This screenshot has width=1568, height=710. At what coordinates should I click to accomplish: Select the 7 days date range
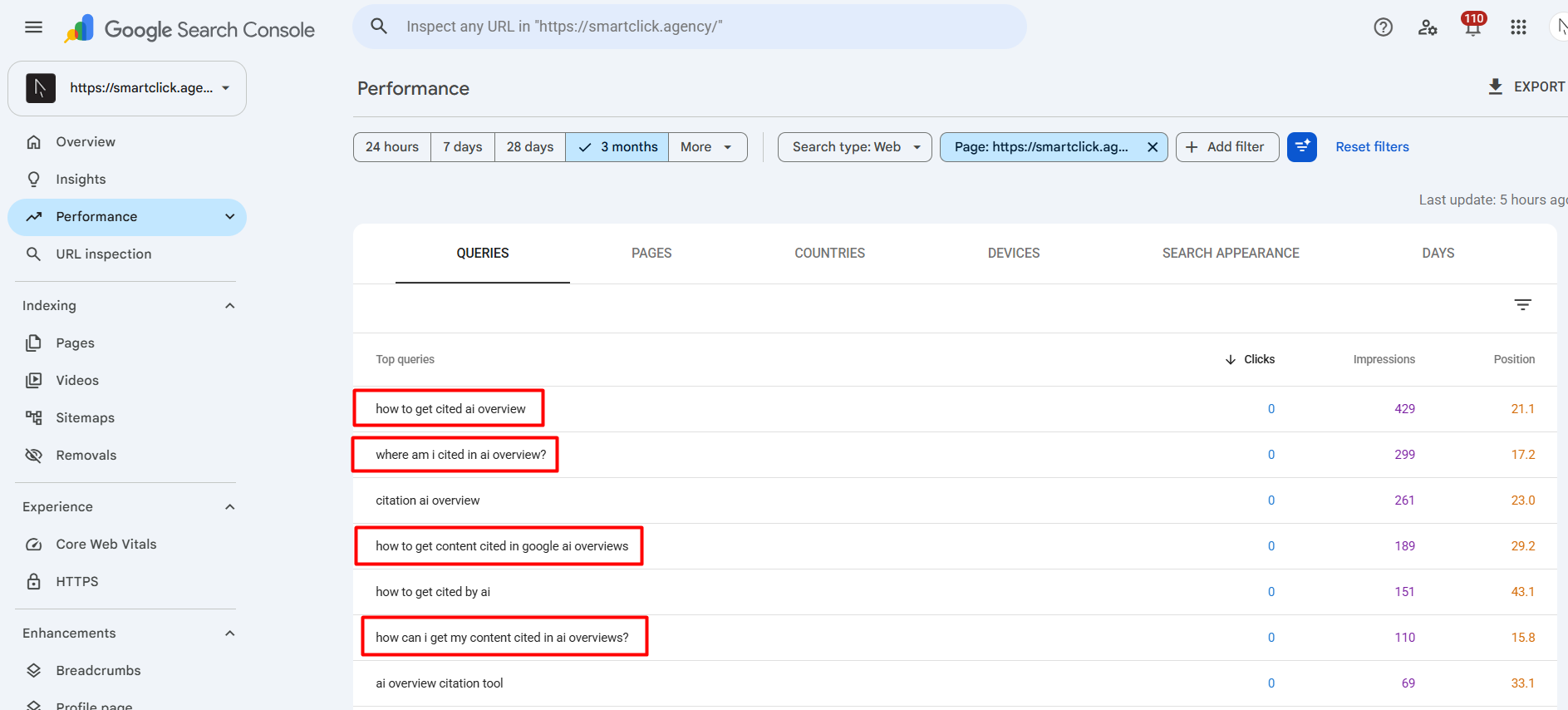463,147
